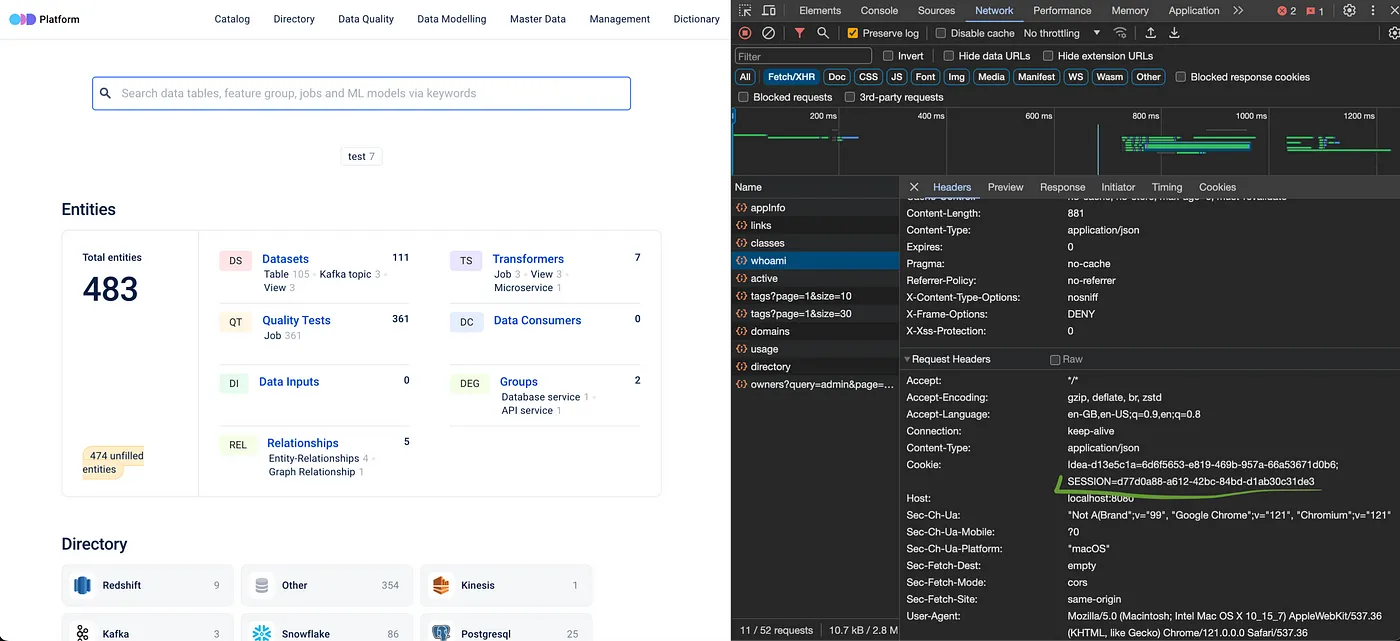Clear the network log

[768, 33]
